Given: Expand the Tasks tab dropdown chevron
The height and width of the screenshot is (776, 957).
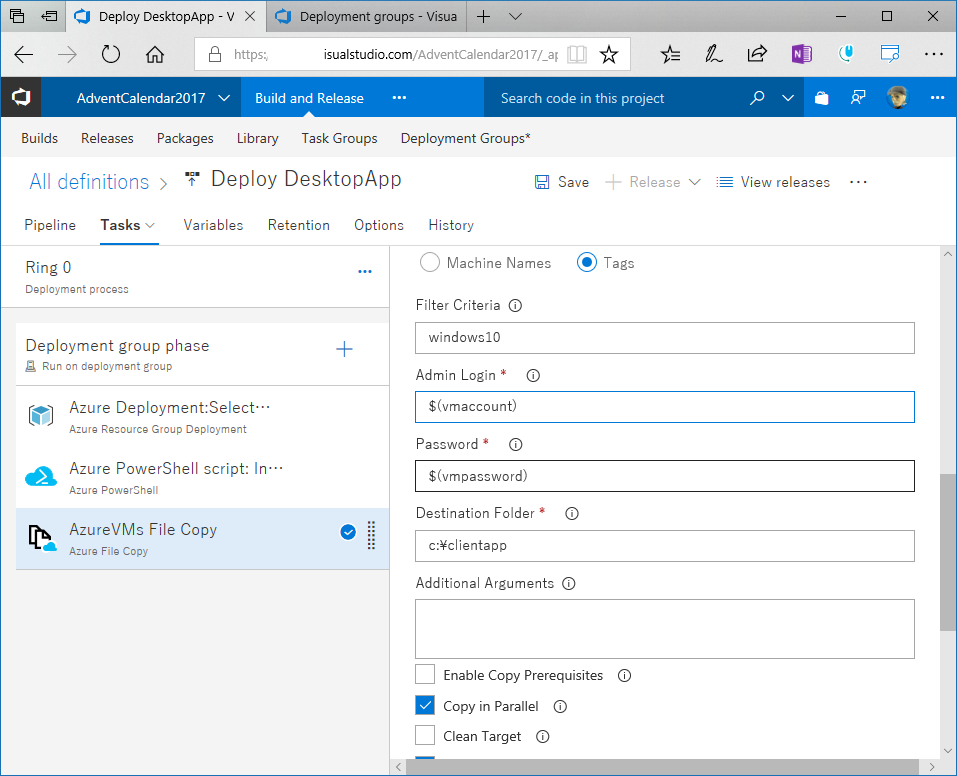Looking at the screenshot, I should 150,225.
